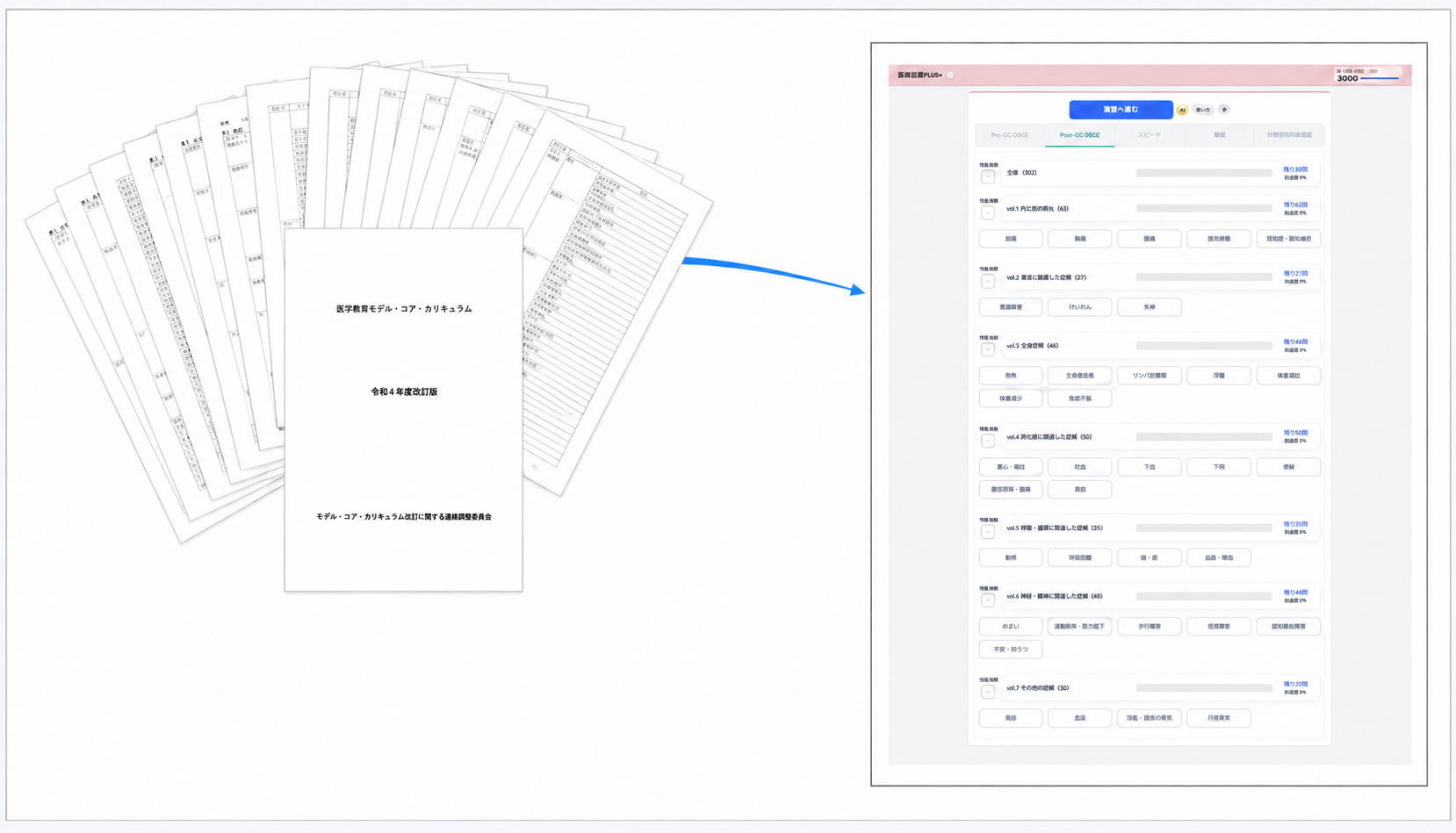Switch to the Pre-CC OSCE tab
The height and width of the screenshot is (833, 1456).
coord(1010,135)
